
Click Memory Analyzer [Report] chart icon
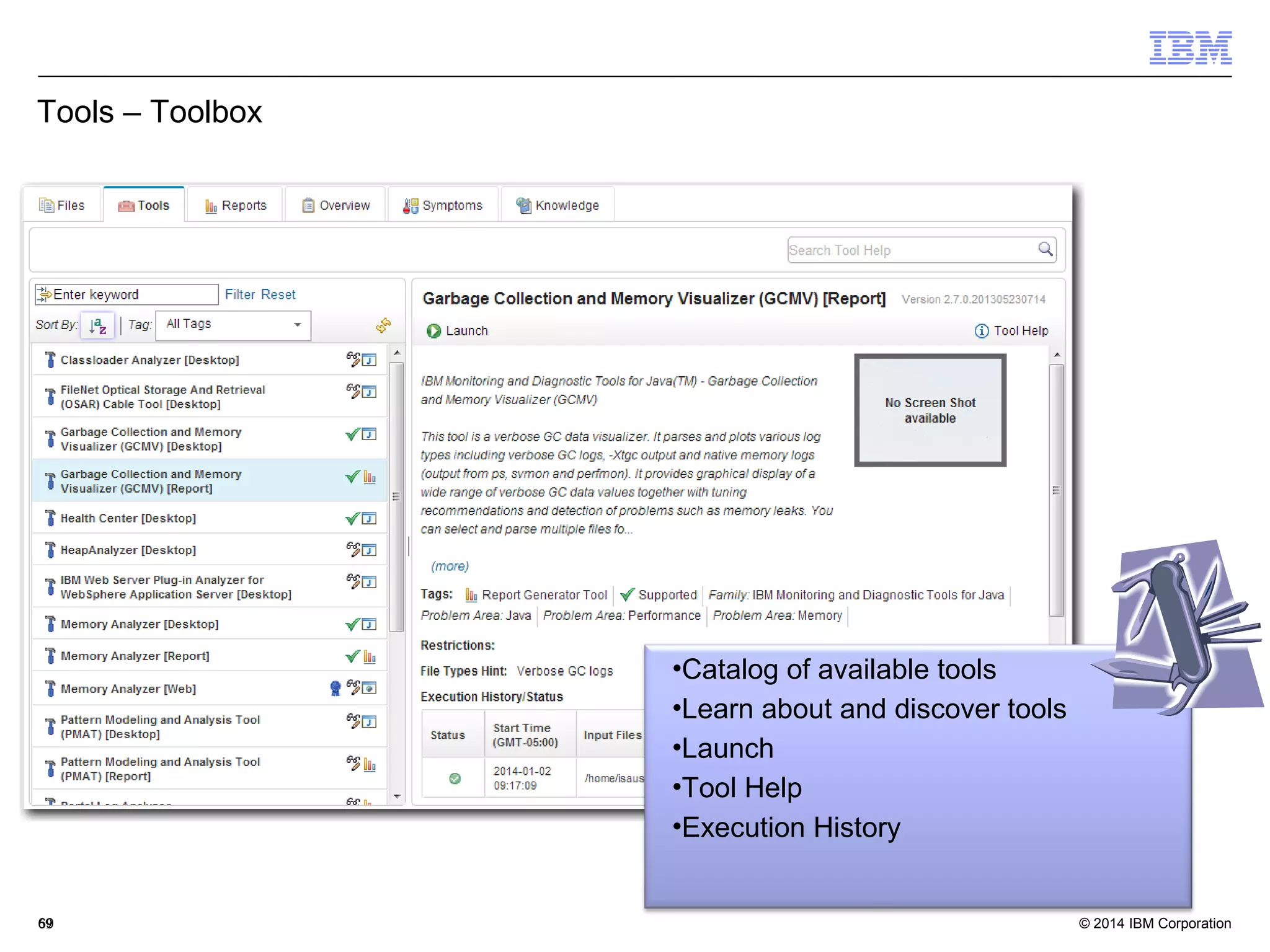click(x=370, y=656)
